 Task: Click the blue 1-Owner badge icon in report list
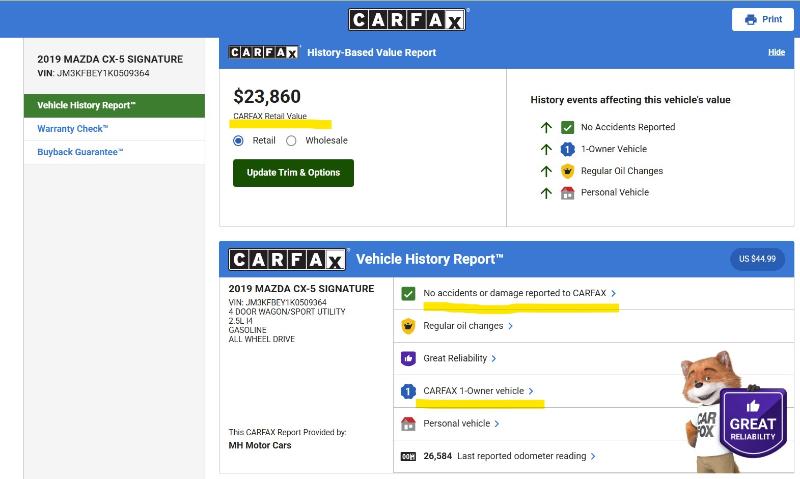point(408,391)
